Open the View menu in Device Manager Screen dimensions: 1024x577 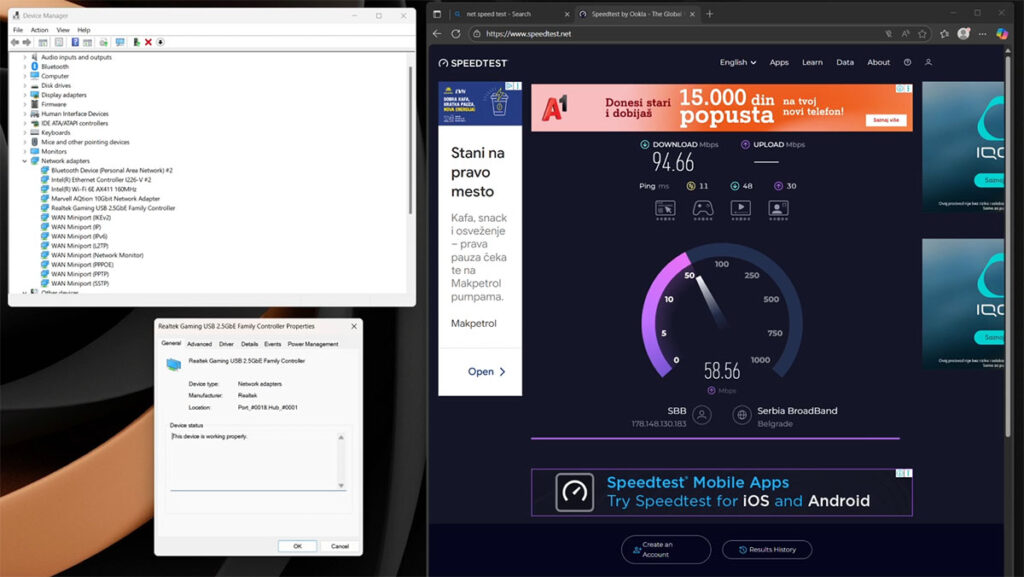pyautogui.click(x=63, y=30)
